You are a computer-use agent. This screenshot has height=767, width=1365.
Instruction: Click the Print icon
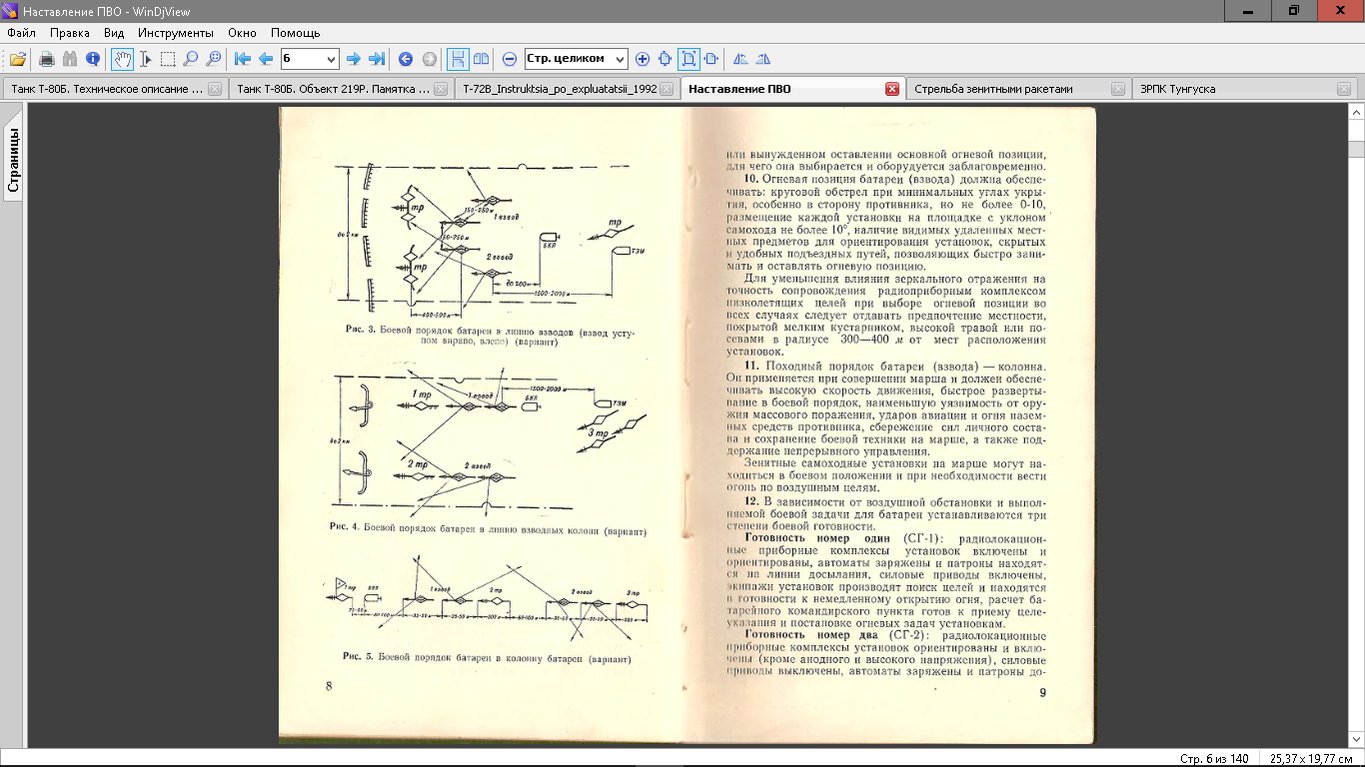pos(47,59)
